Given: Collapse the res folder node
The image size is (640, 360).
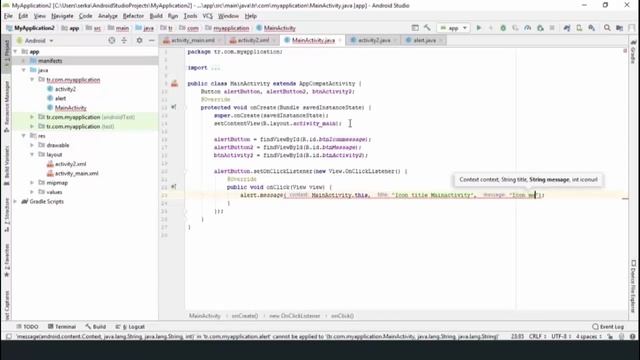Looking at the screenshot, I should pyautogui.click(x=24, y=136).
